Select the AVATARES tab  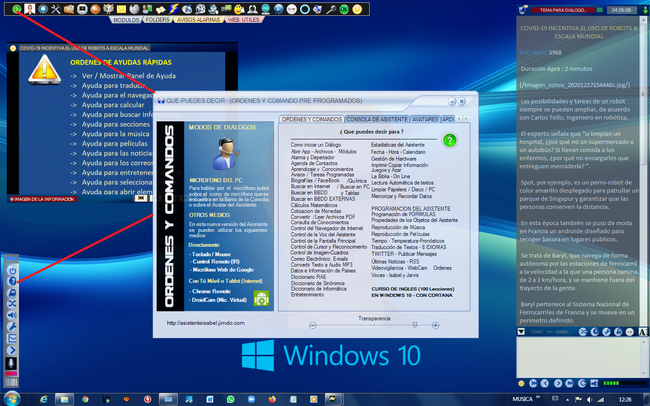point(425,119)
